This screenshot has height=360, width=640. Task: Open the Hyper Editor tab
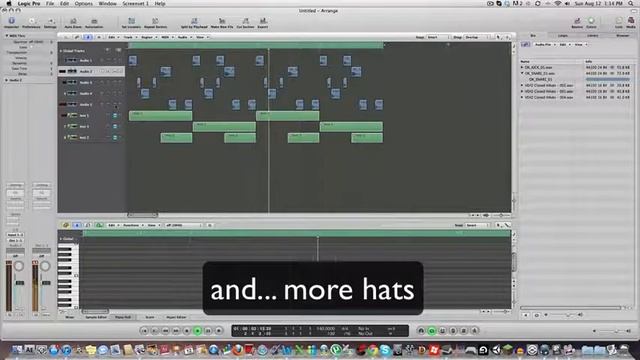click(176, 317)
